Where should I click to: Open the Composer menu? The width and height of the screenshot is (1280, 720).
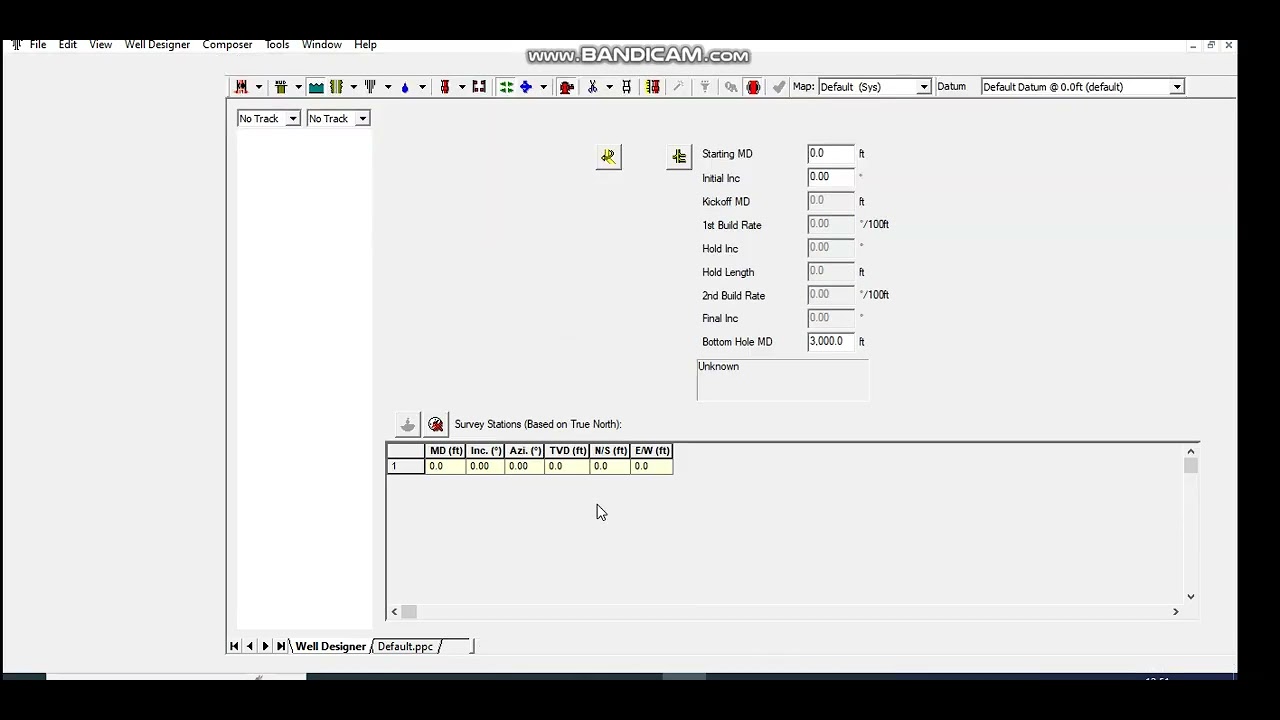(227, 45)
